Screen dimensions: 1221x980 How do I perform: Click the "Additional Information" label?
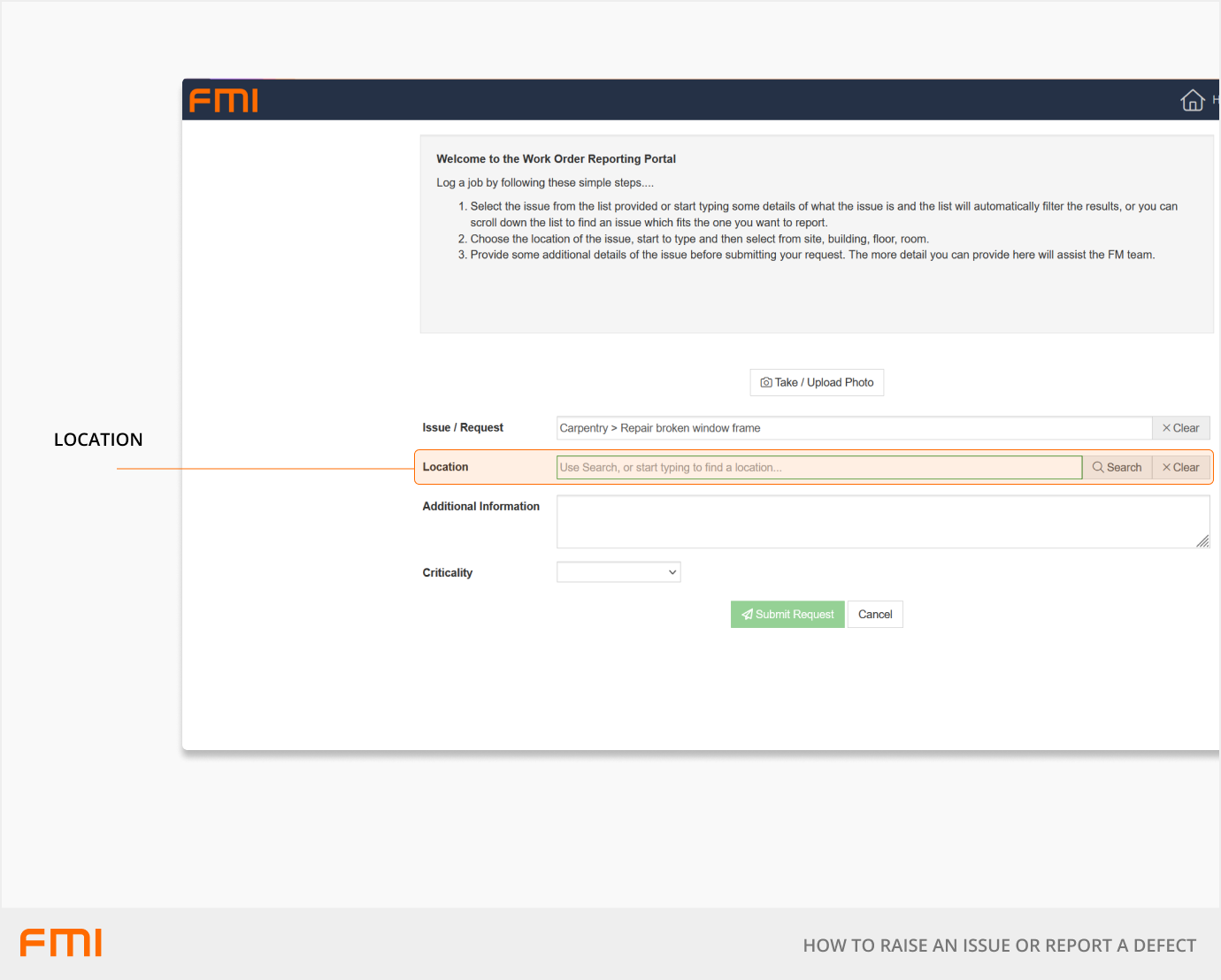pyautogui.click(x=480, y=507)
